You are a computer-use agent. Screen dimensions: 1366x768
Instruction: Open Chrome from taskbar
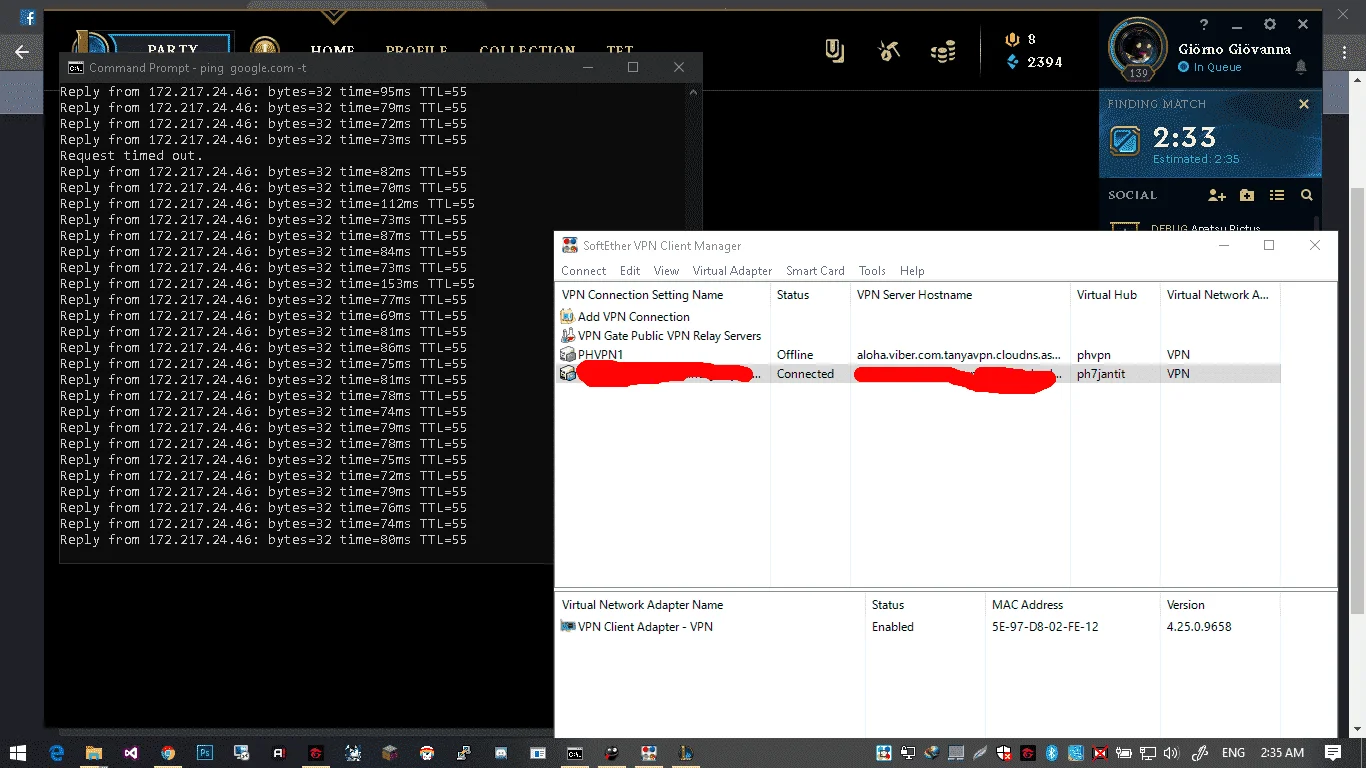(x=168, y=752)
